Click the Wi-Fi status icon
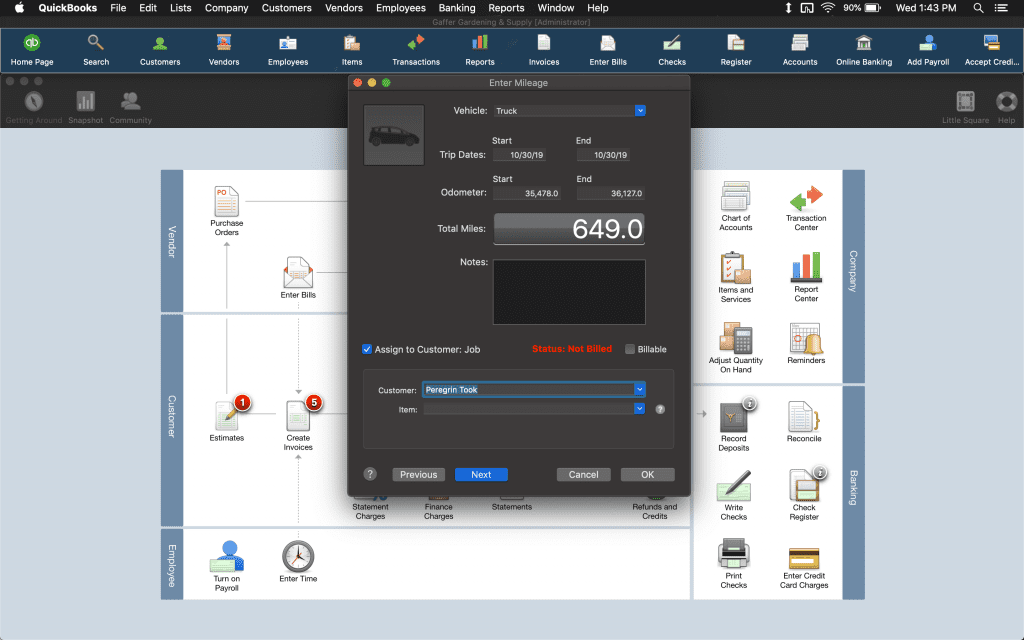Screen dimensions: 1024x640 827,8
